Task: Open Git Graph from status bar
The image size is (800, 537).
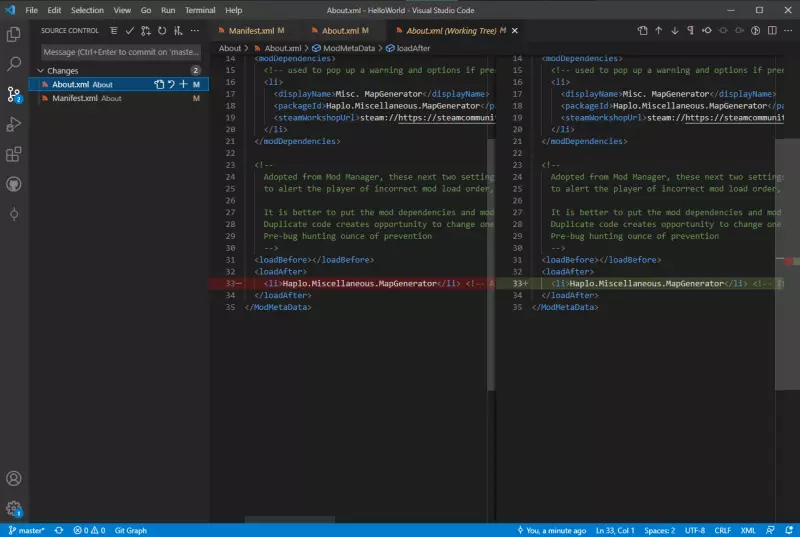Action: tap(131, 530)
